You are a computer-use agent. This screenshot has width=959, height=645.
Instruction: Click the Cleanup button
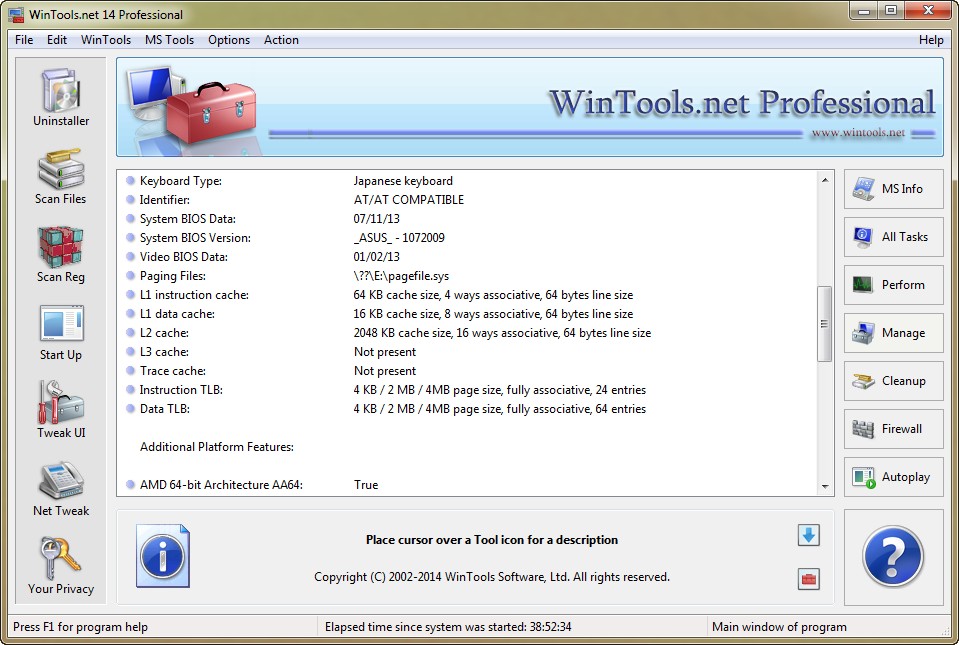(x=894, y=381)
